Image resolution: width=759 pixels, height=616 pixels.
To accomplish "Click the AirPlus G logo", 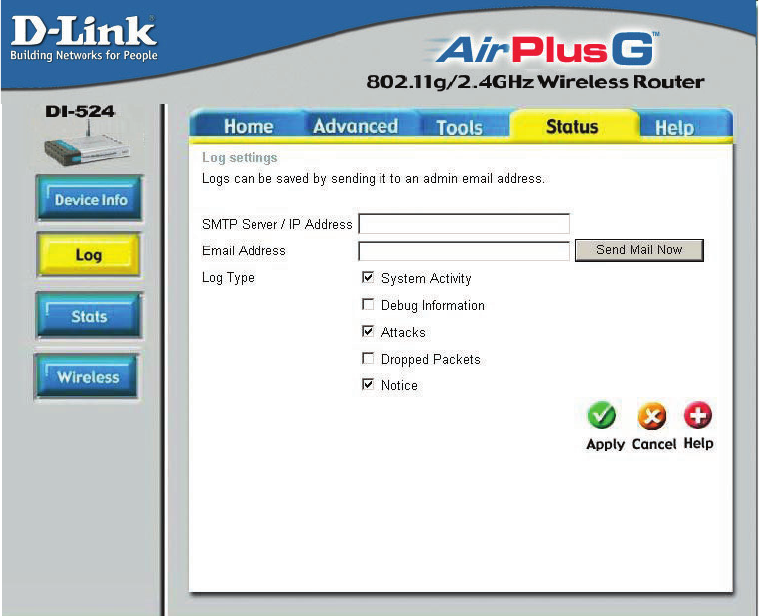I will [x=542, y=49].
